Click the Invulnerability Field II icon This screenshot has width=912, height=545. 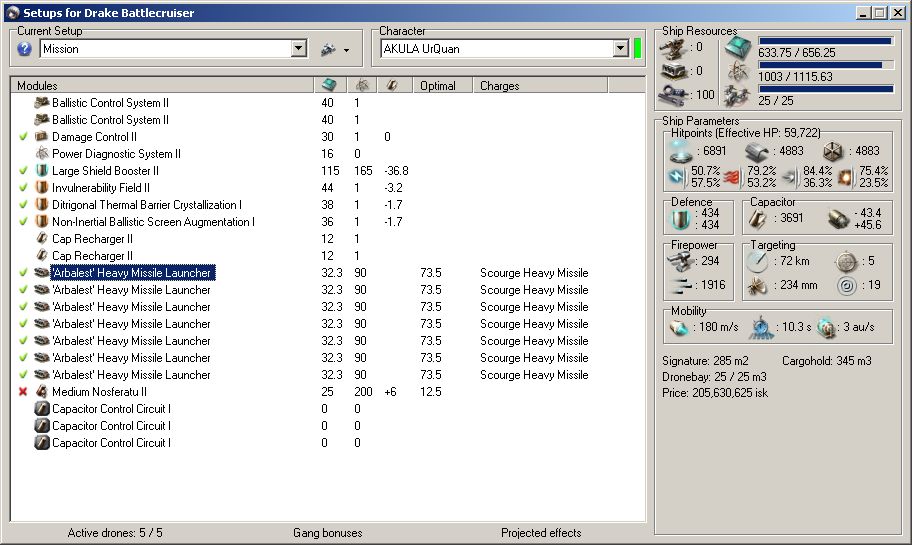[41, 187]
